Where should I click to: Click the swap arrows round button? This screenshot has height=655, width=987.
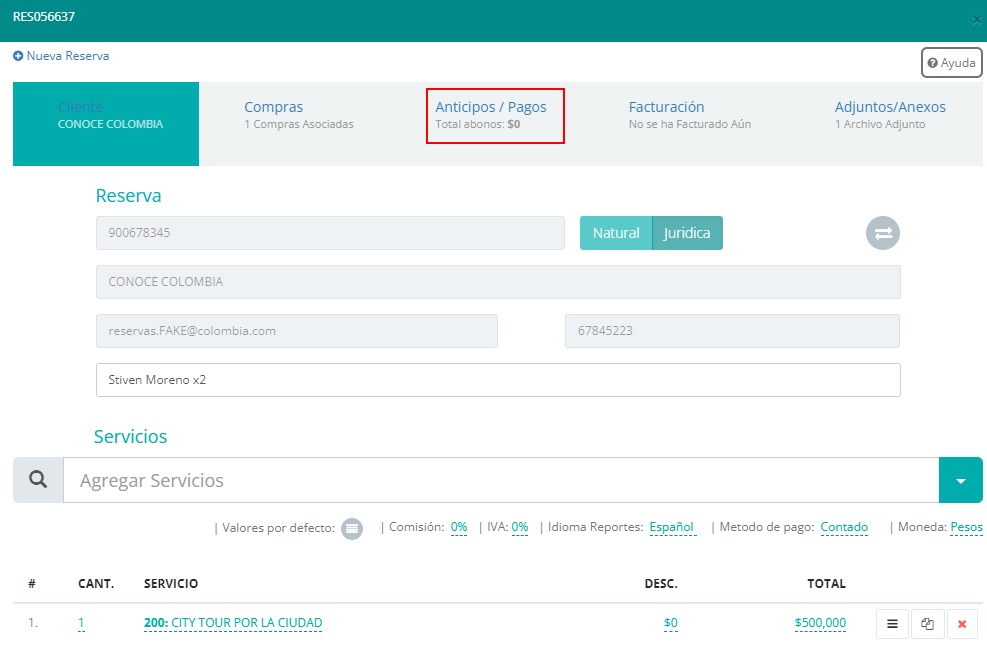click(x=883, y=233)
